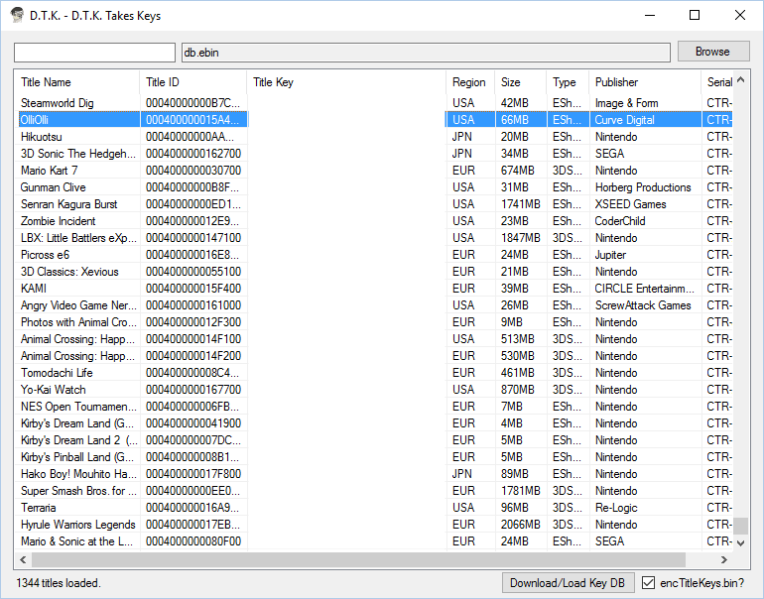This screenshot has height=599, width=764.
Task: Select the Tomodachi Life row
Action: (374, 373)
